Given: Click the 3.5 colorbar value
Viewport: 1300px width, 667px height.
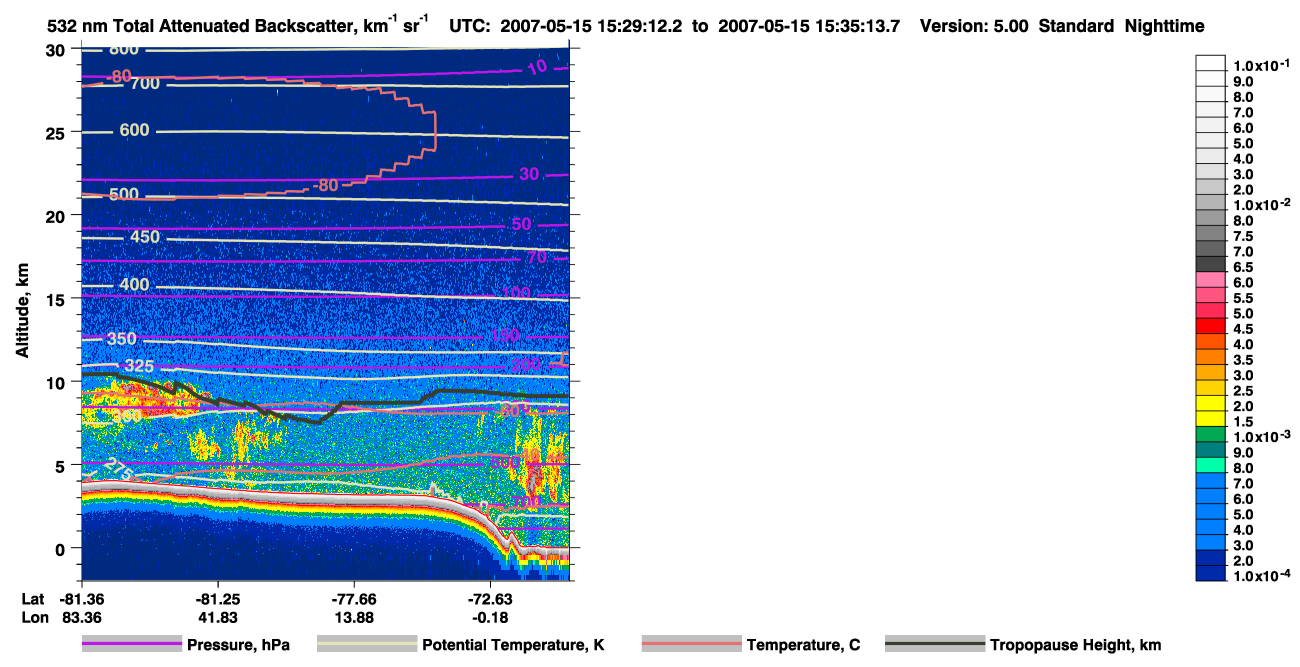Looking at the screenshot, I should pyautogui.click(x=1242, y=360).
